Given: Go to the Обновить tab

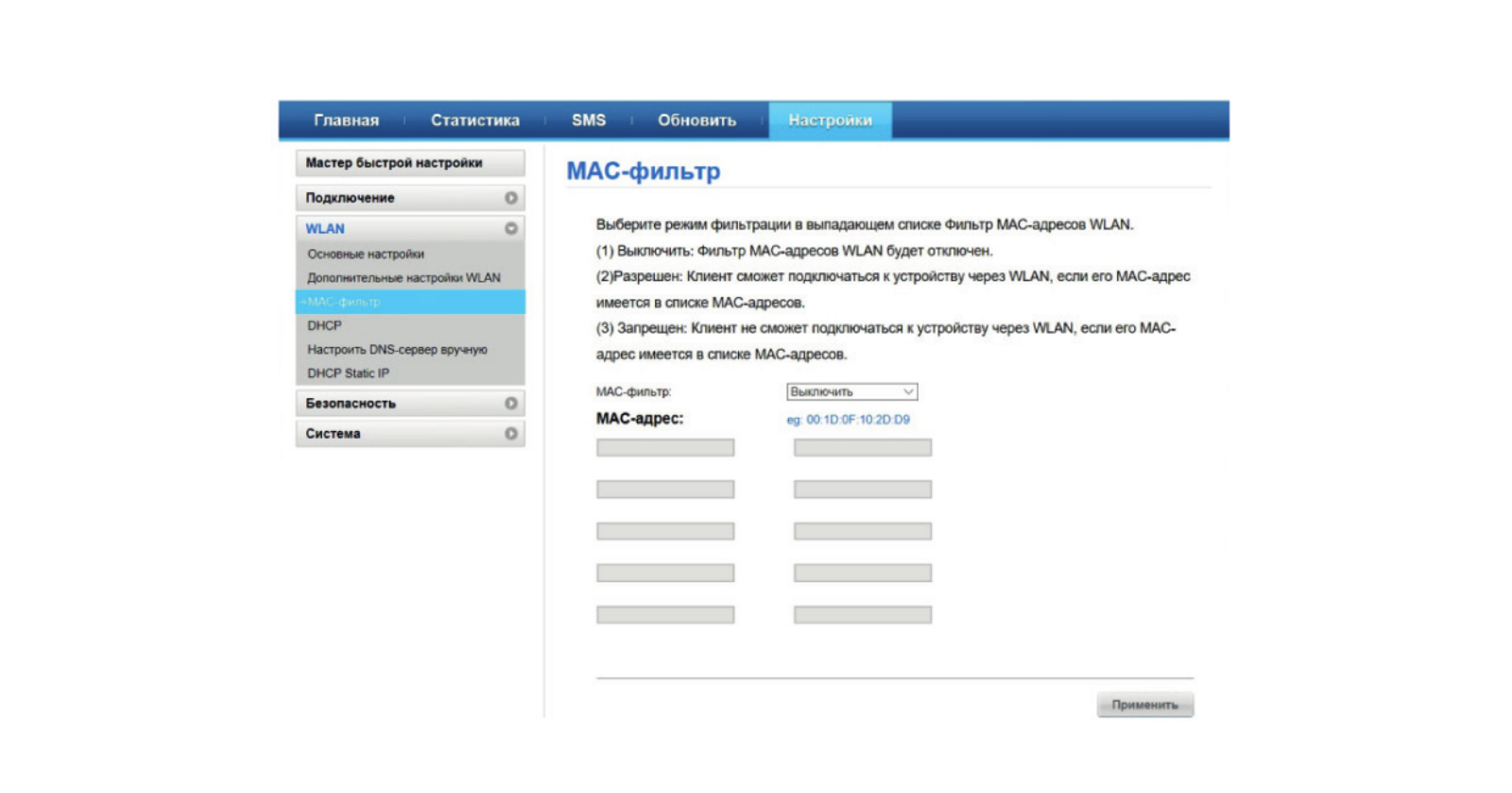Looking at the screenshot, I should tap(696, 120).
